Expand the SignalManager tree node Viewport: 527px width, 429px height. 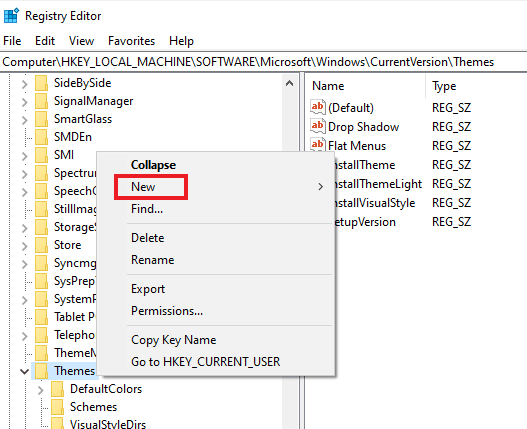tap(25, 102)
